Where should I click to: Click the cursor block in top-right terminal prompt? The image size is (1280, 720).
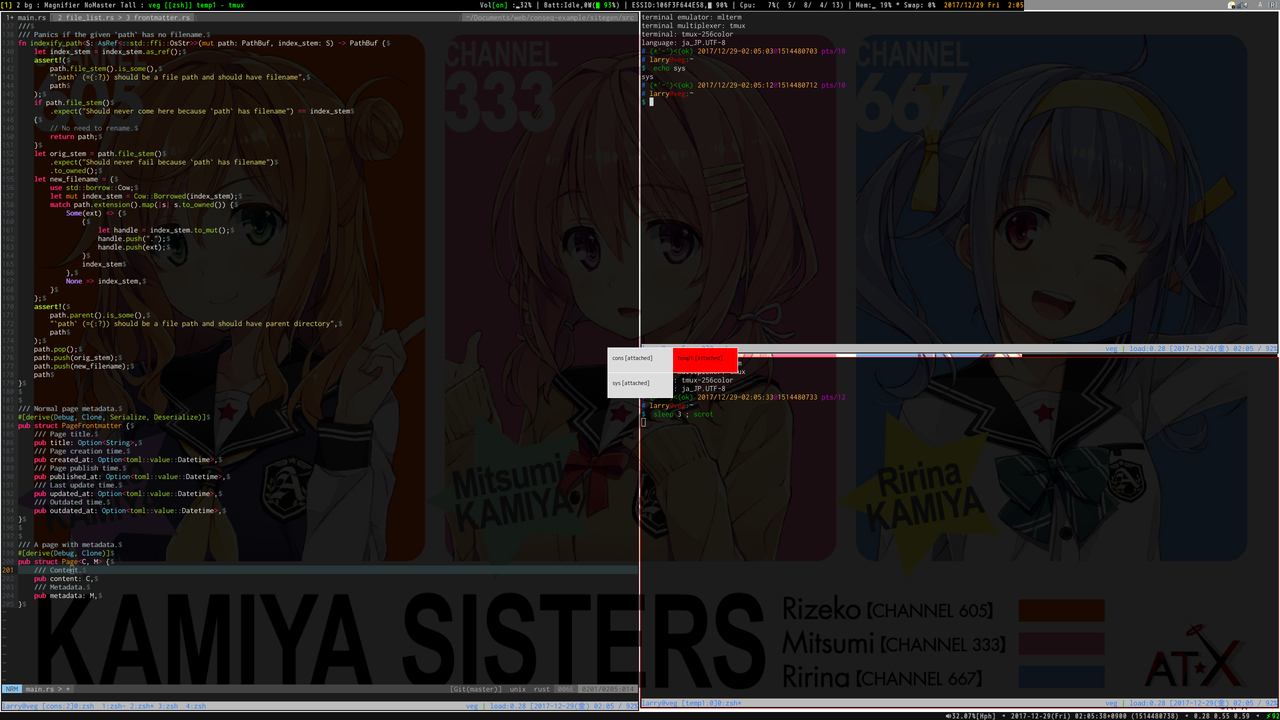click(x=652, y=101)
